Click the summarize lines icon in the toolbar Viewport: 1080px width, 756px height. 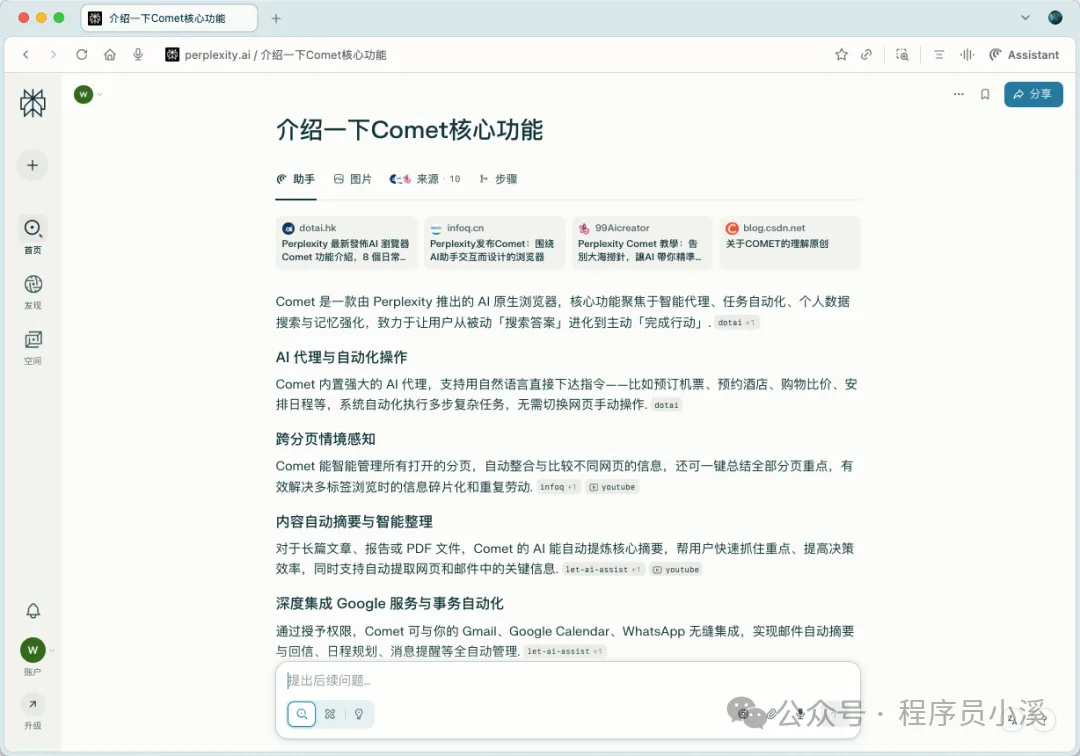[x=939, y=54]
